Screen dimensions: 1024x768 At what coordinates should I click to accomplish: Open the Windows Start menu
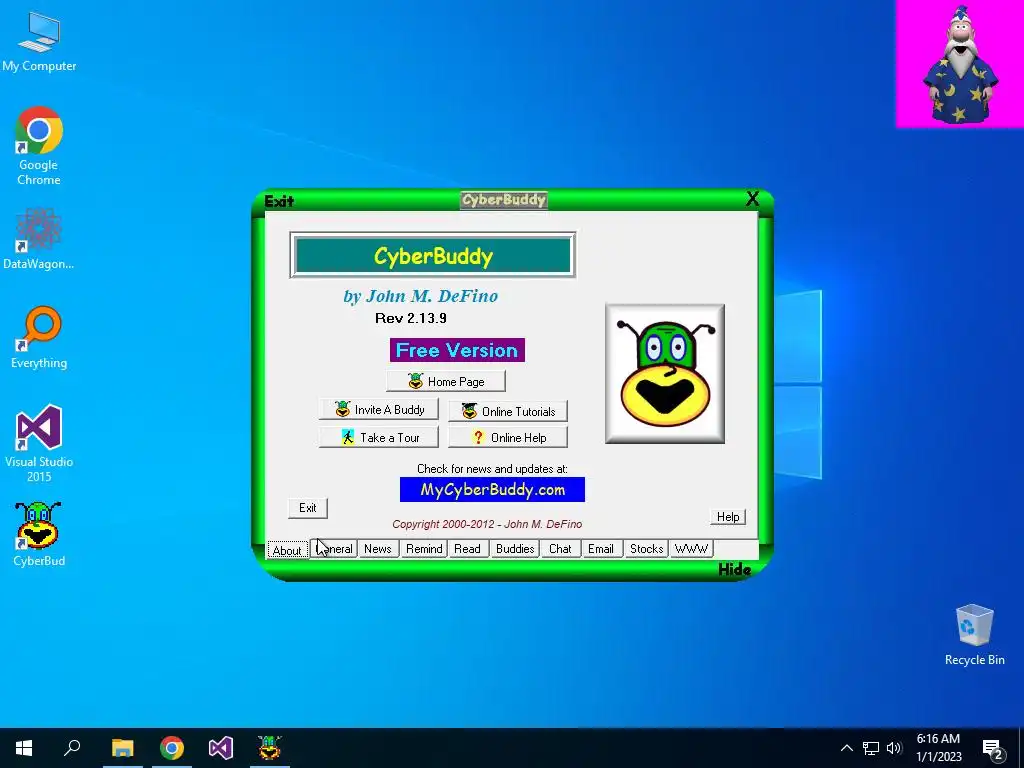pyautogui.click(x=24, y=748)
